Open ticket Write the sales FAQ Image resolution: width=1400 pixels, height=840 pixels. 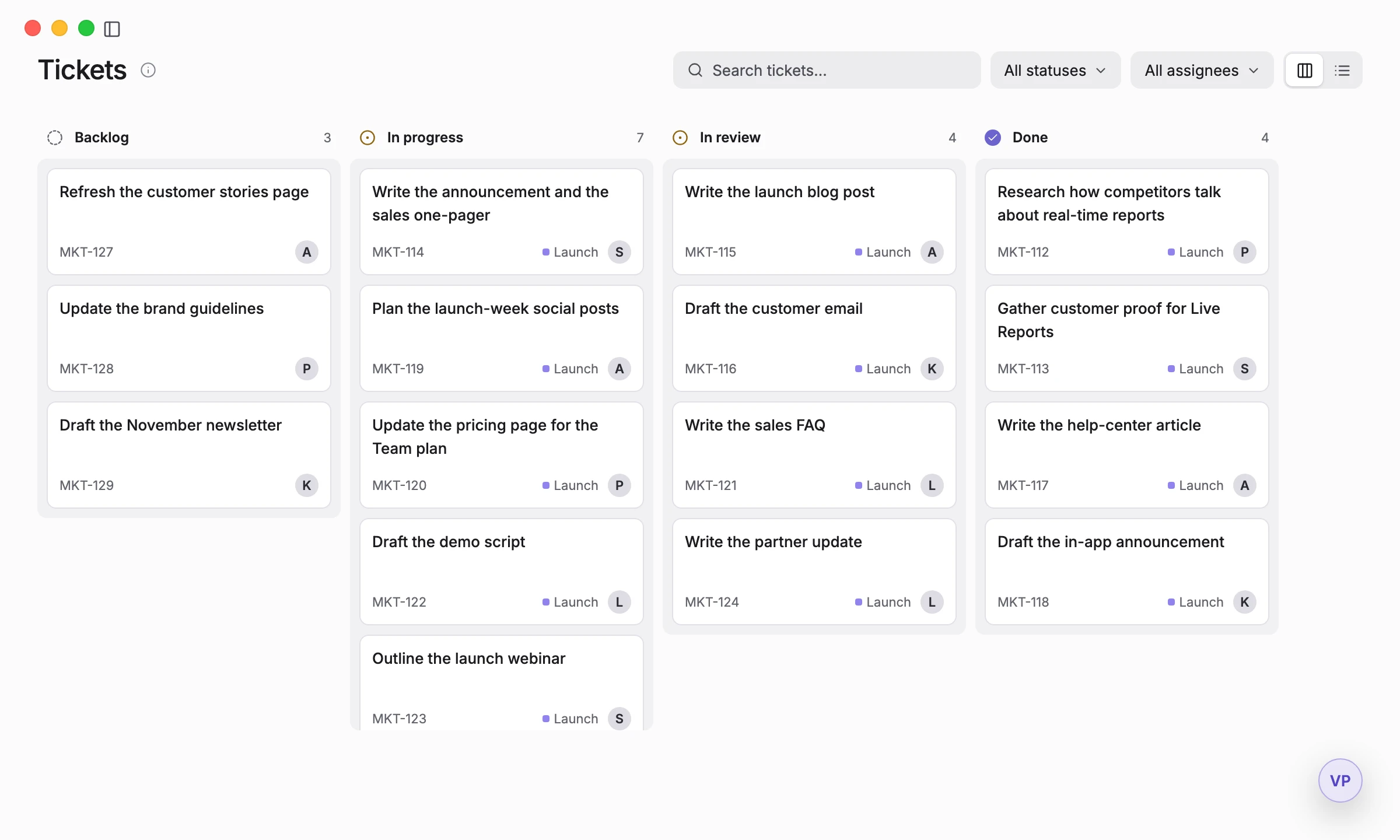click(x=814, y=455)
